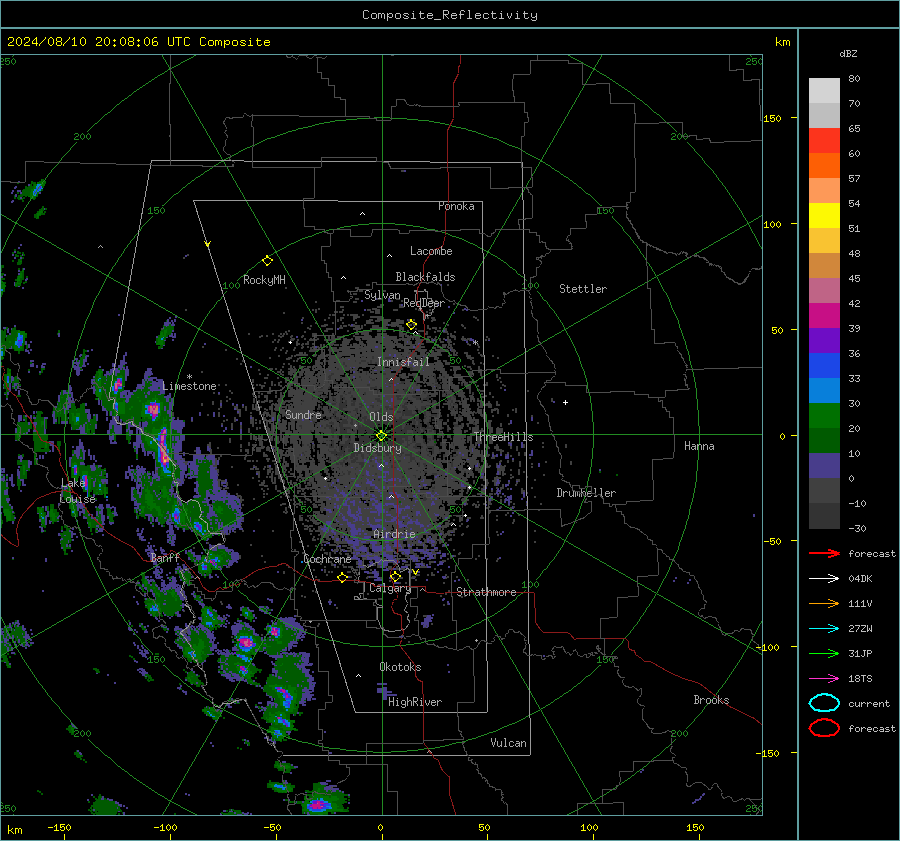Click the yellow diamond marker near RedDeer

tap(411, 325)
